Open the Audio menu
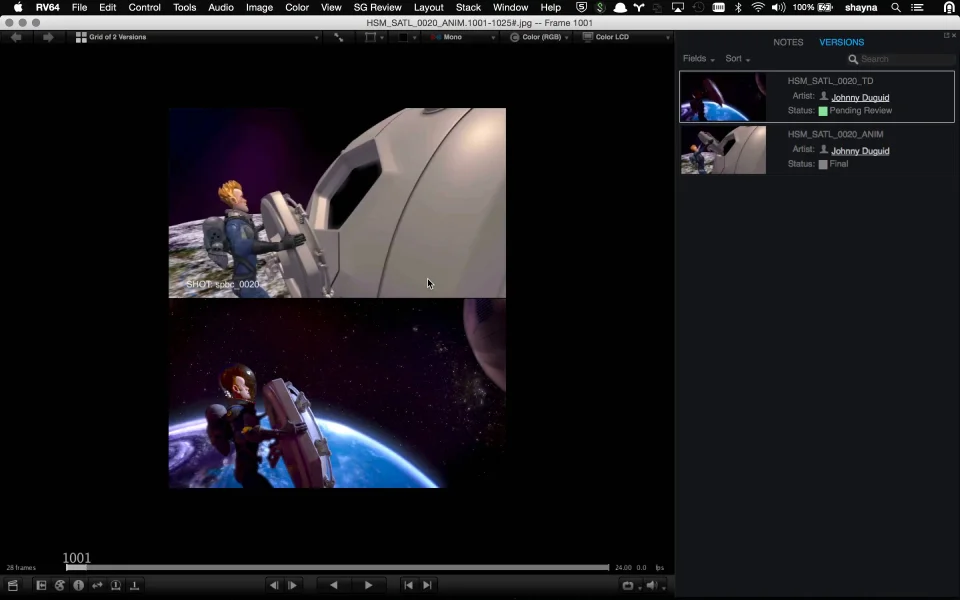This screenshot has width=960, height=600. coord(220,7)
